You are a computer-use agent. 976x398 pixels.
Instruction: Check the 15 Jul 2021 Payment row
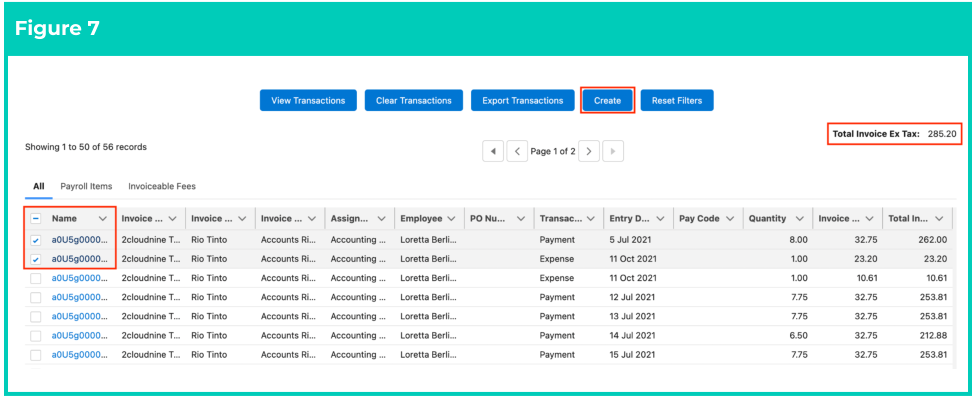coord(35,355)
